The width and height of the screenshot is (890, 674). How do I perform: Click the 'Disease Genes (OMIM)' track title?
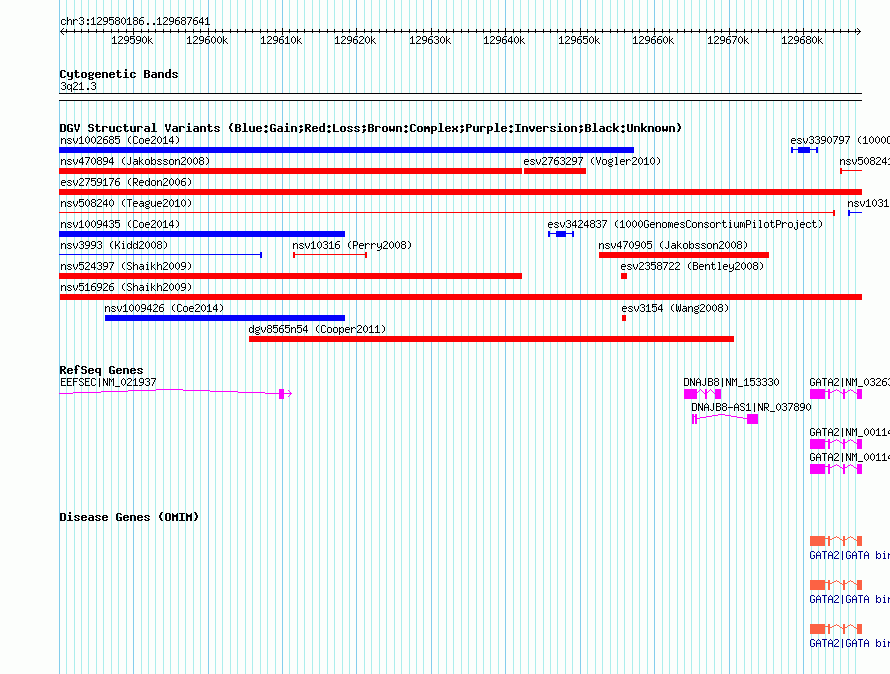pos(129,517)
